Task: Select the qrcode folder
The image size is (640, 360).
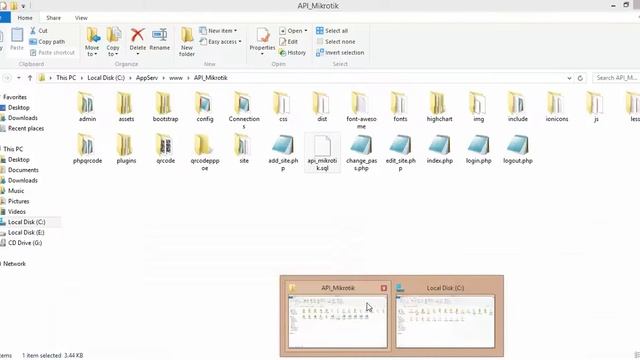Action: pos(165,149)
